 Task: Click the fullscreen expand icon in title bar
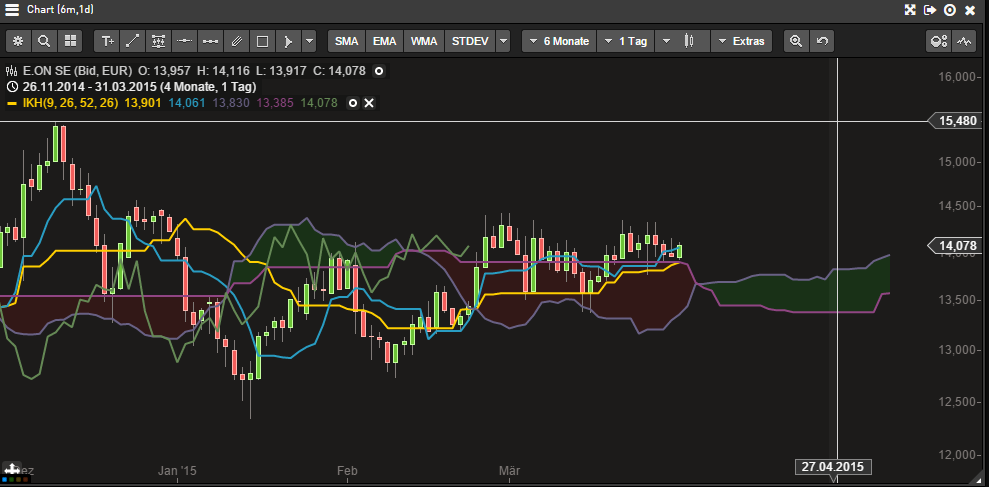(910, 9)
